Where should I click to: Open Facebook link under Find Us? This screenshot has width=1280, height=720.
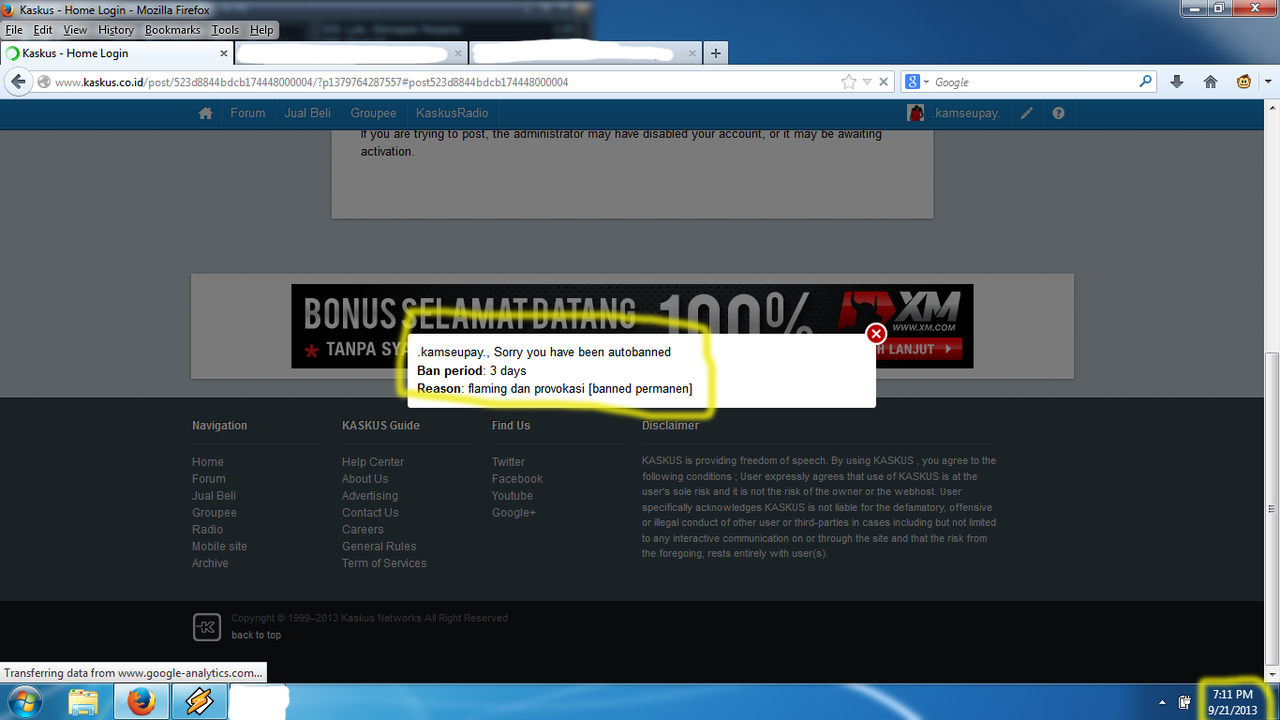pyautogui.click(x=517, y=479)
